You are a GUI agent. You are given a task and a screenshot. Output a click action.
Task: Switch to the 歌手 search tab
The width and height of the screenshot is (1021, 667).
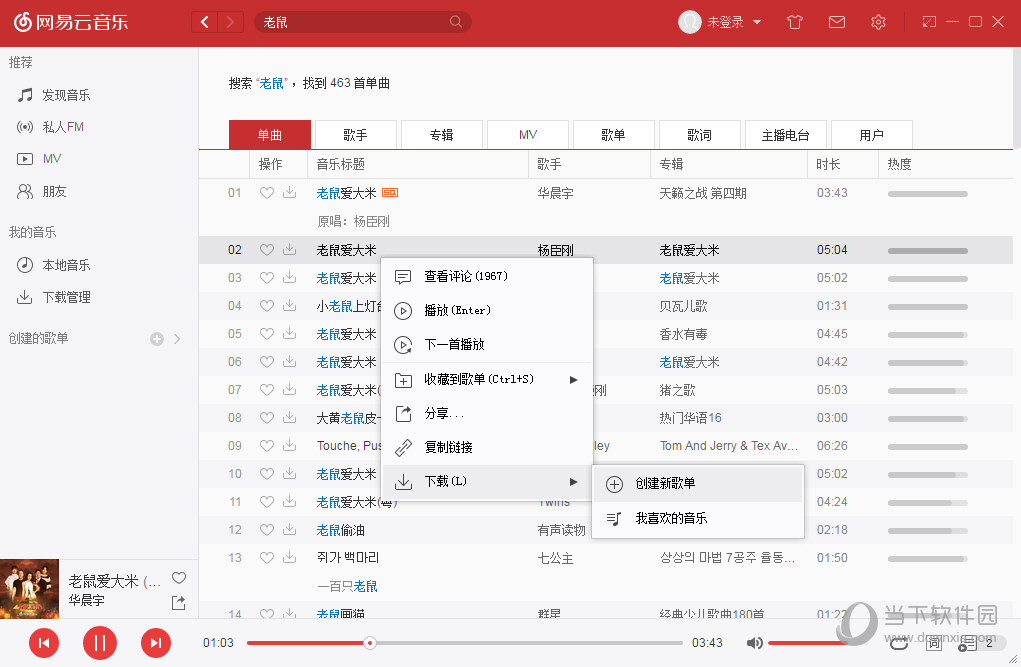click(x=356, y=134)
